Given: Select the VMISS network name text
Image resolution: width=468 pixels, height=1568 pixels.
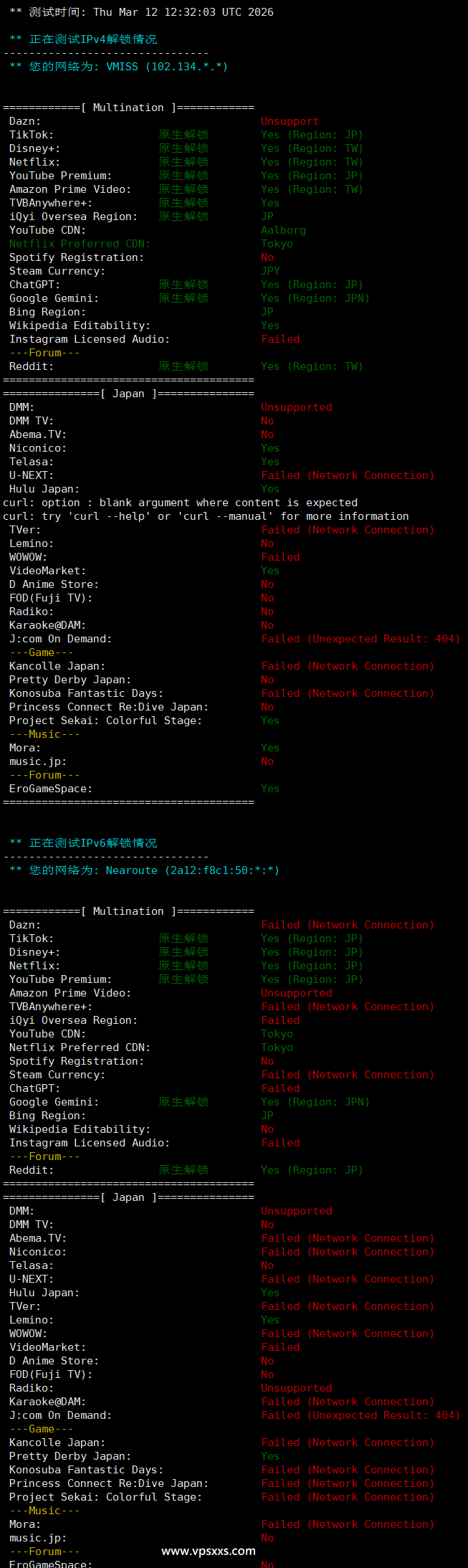Looking at the screenshot, I should click(x=122, y=67).
